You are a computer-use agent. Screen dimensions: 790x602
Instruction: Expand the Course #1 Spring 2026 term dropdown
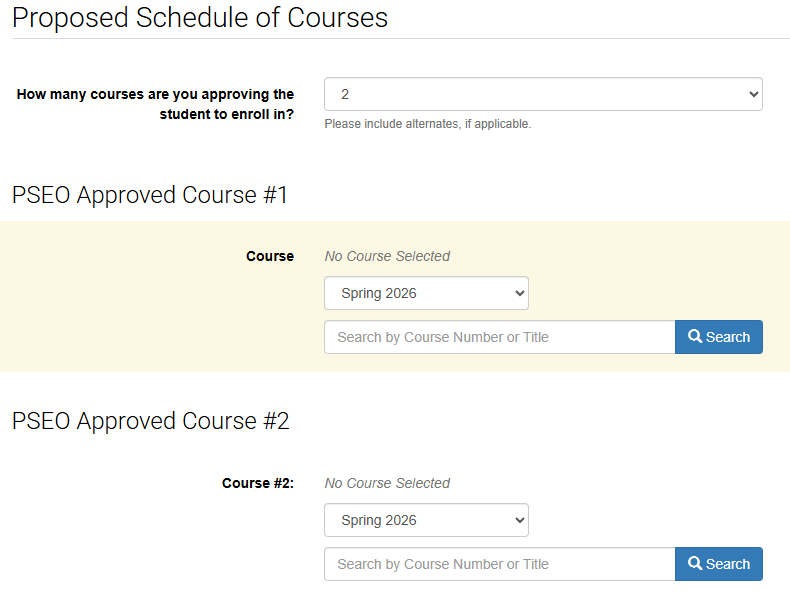click(425, 293)
